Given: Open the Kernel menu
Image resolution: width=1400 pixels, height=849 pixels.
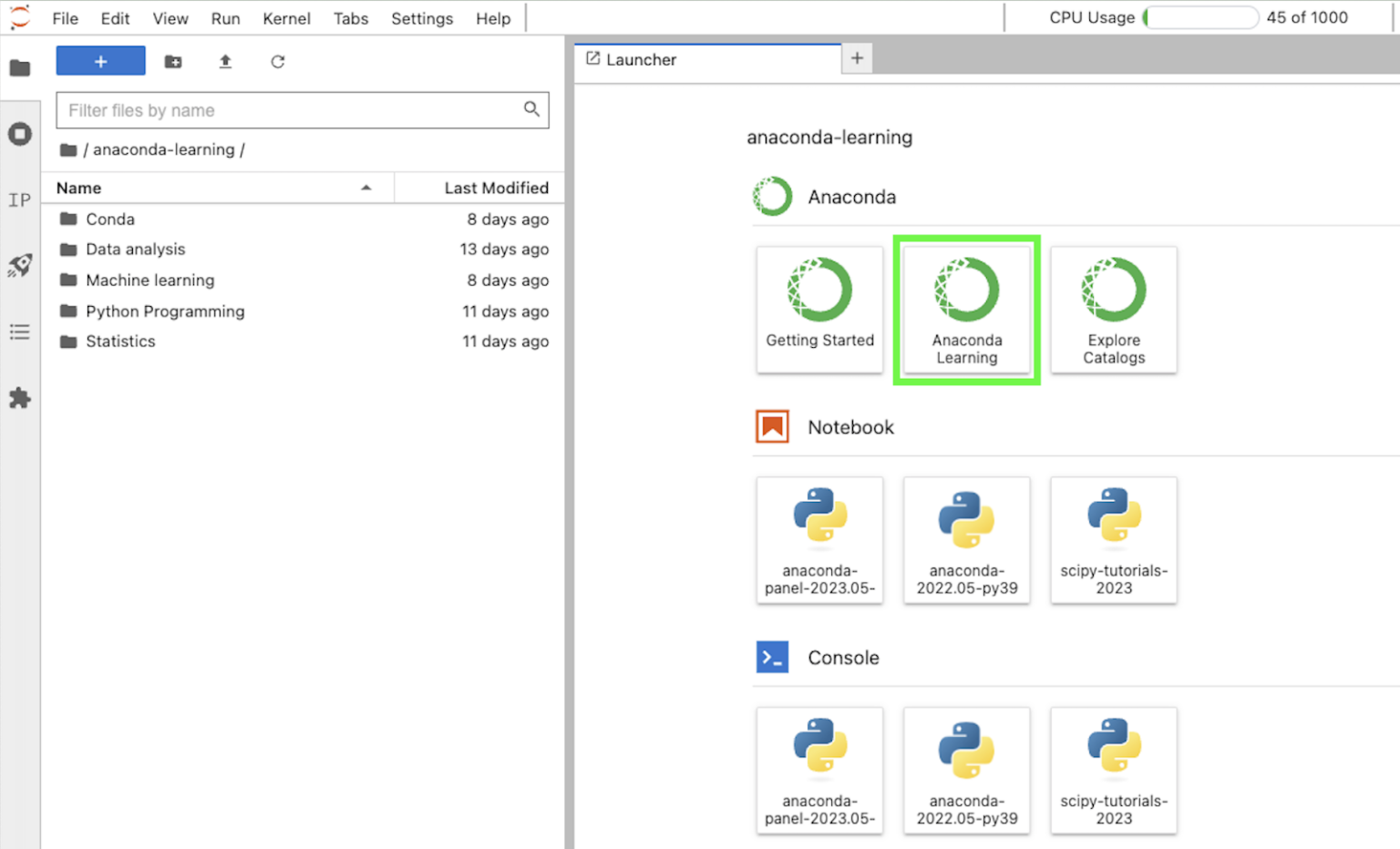Looking at the screenshot, I should (286, 18).
